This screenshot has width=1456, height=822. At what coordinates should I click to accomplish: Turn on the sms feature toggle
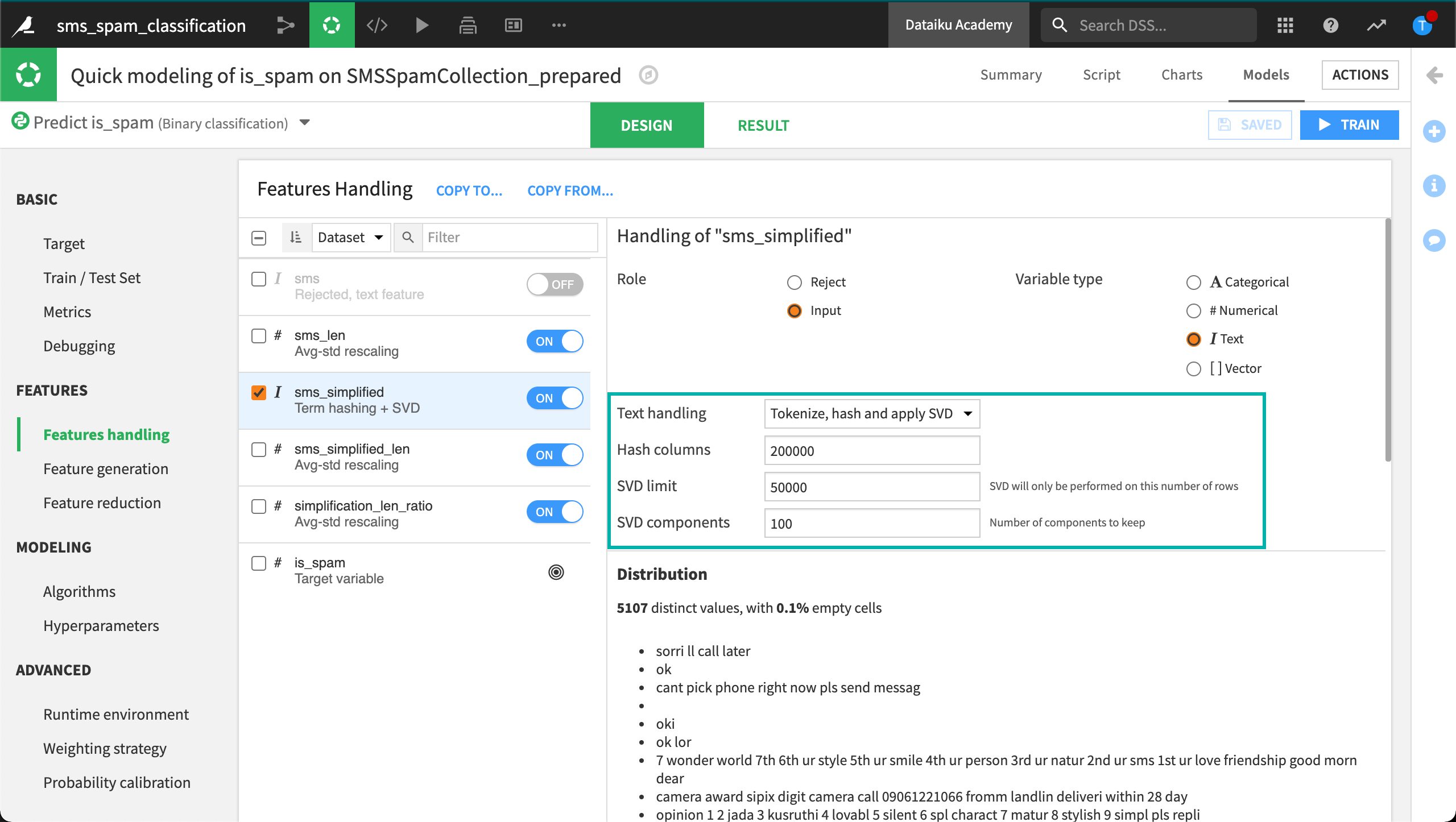[x=555, y=284]
